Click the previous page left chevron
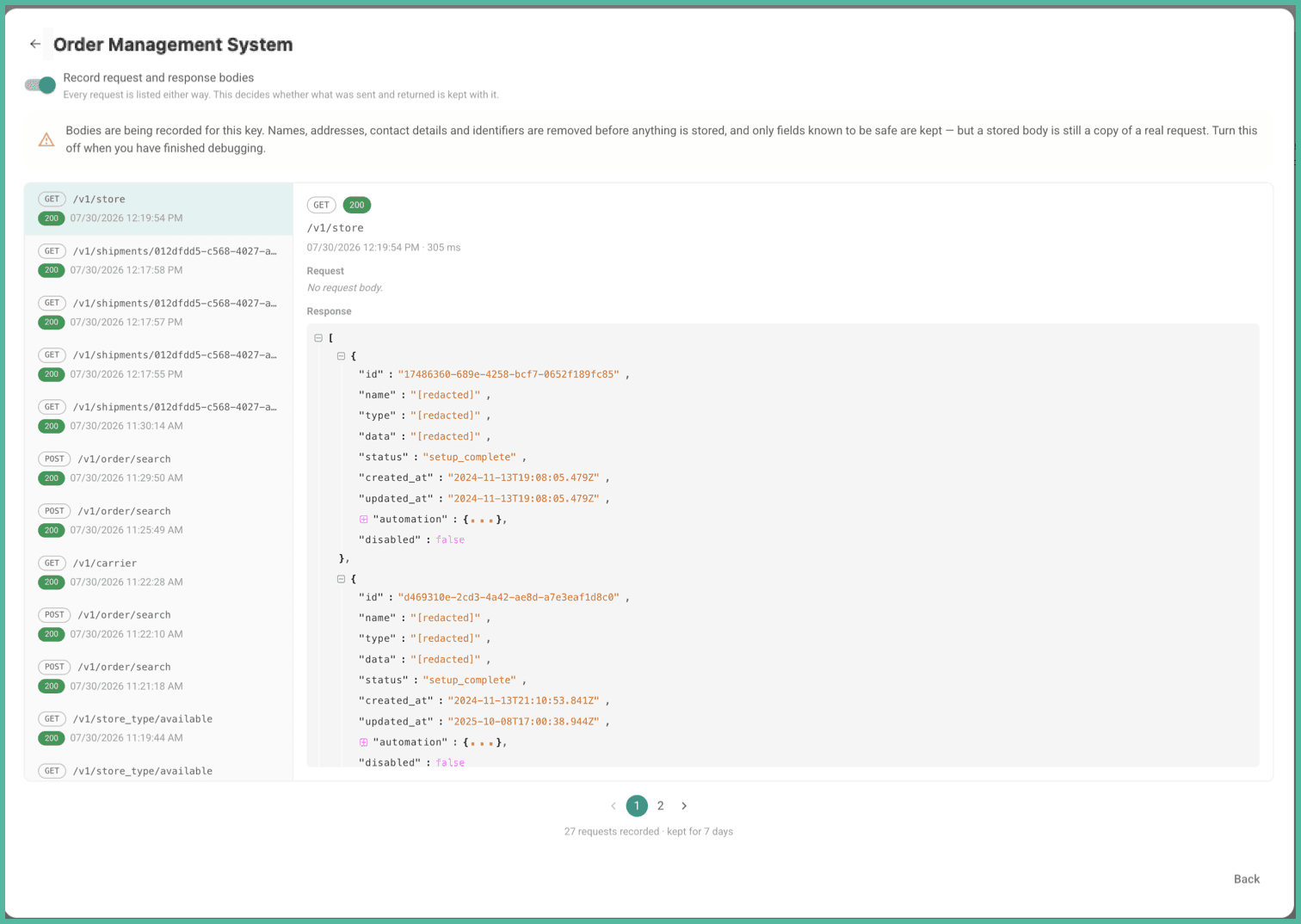Viewport: 1301px width, 924px height. click(x=614, y=806)
